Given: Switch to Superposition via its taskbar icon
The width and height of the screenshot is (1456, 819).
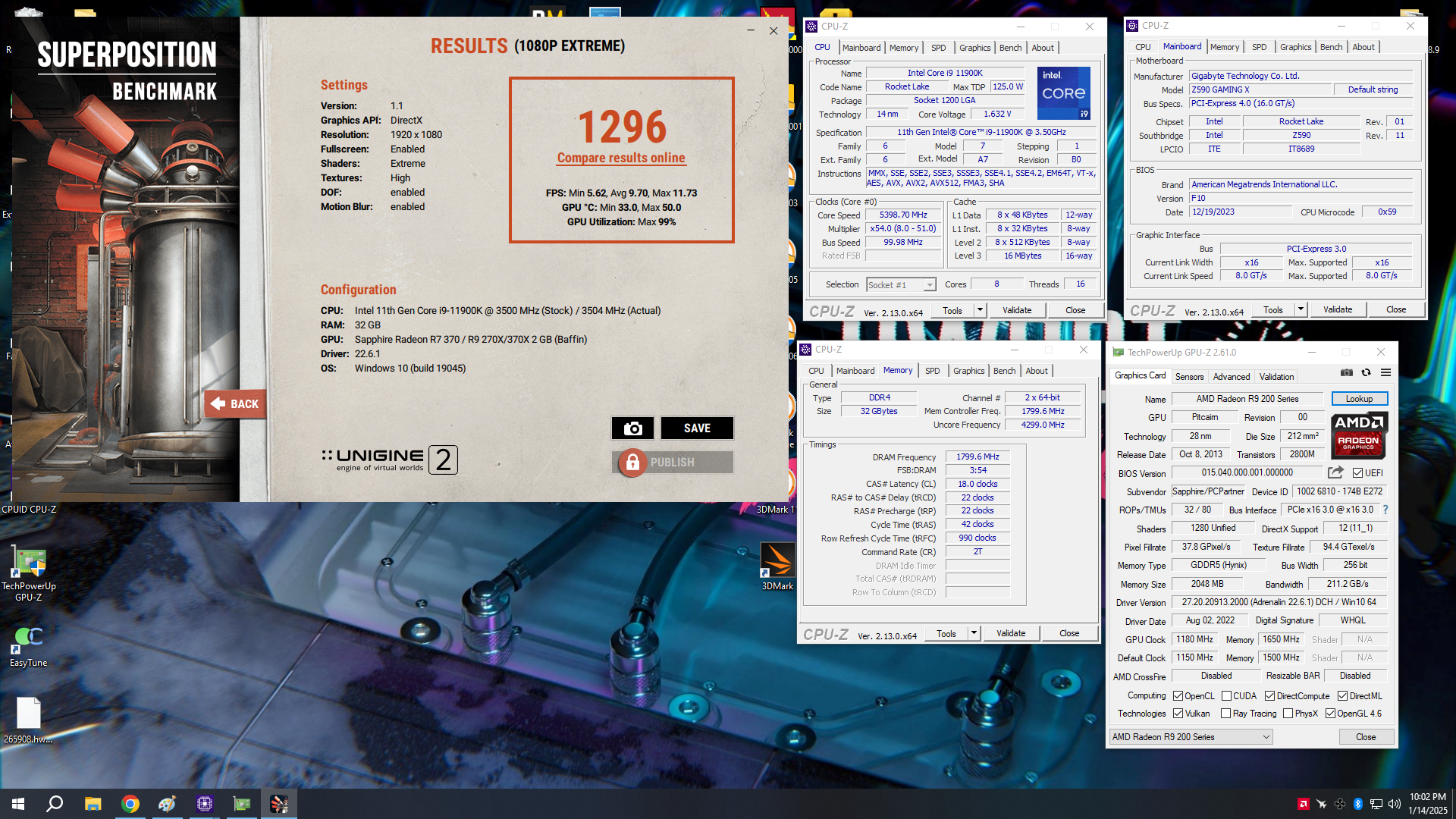Looking at the screenshot, I should 279,804.
